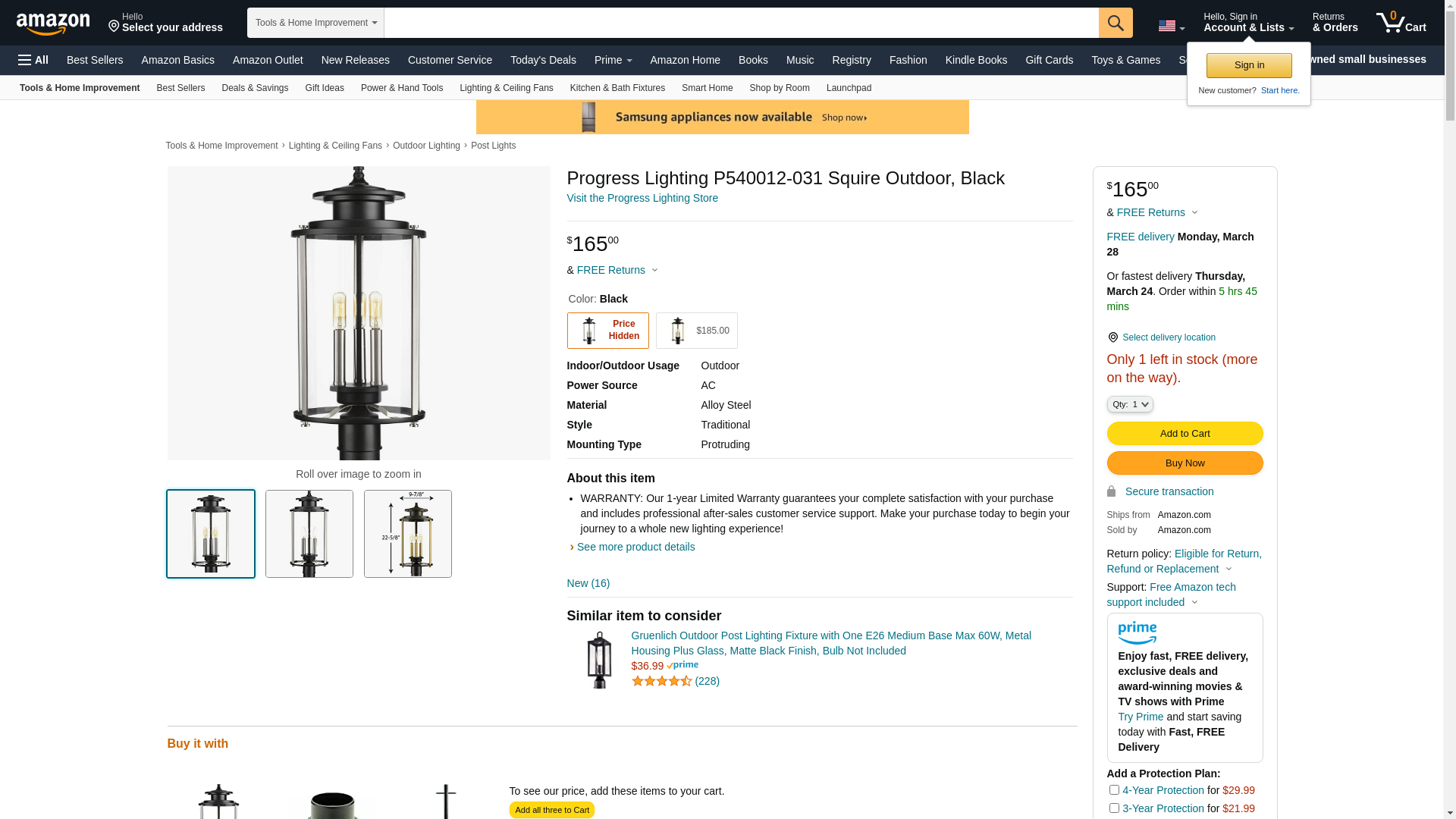Click the magnifying glass search button

1115,23
